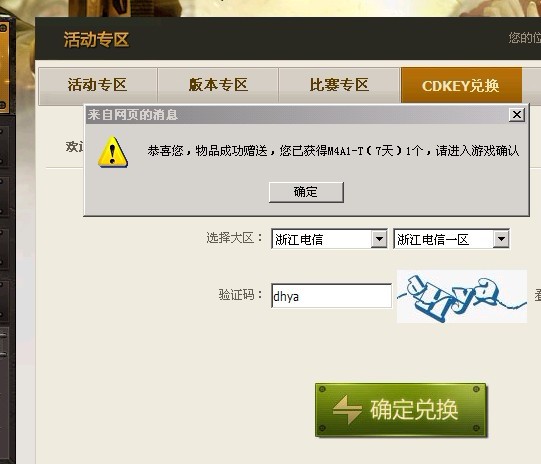Viewport: 541px width, 464px height.
Task: Open the 浙江电信 region dropdown
Action: pos(329,239)
